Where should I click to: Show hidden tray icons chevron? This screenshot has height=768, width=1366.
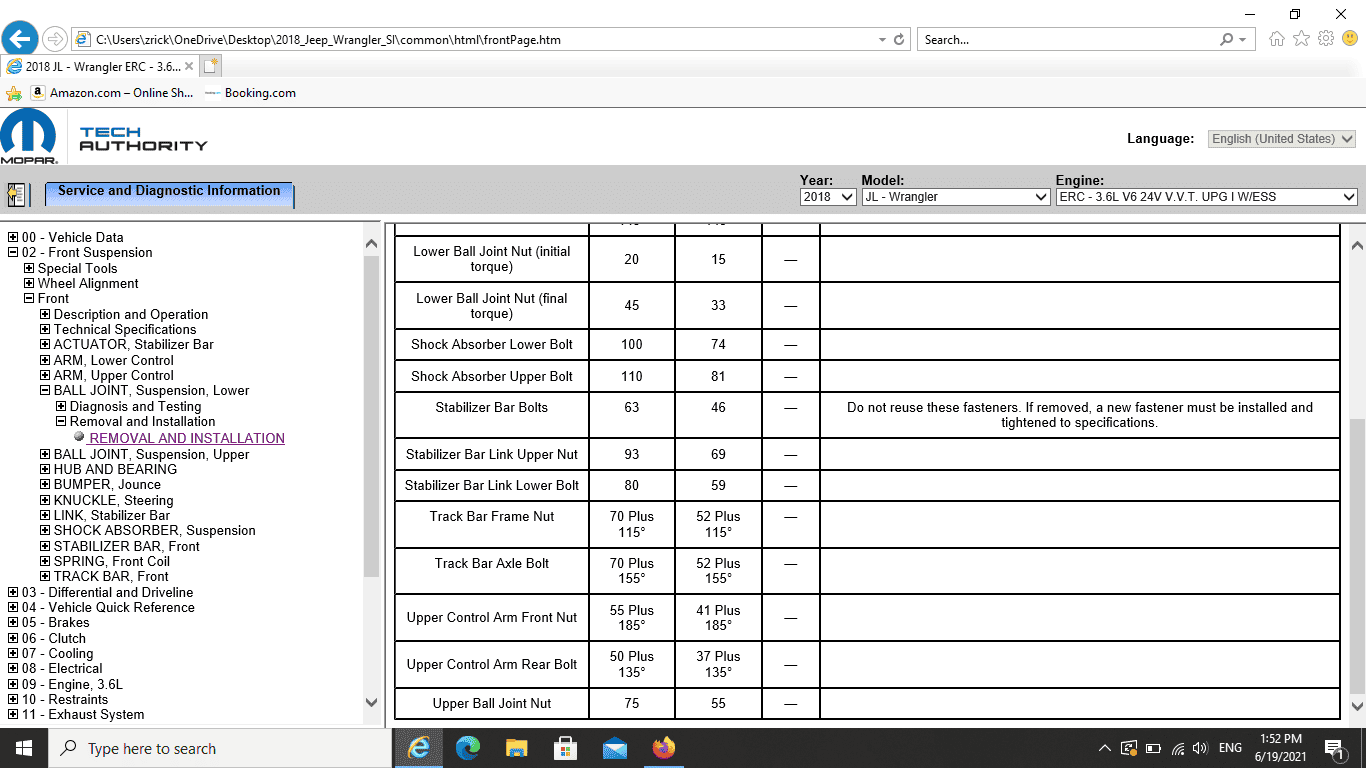(1104, 748)
